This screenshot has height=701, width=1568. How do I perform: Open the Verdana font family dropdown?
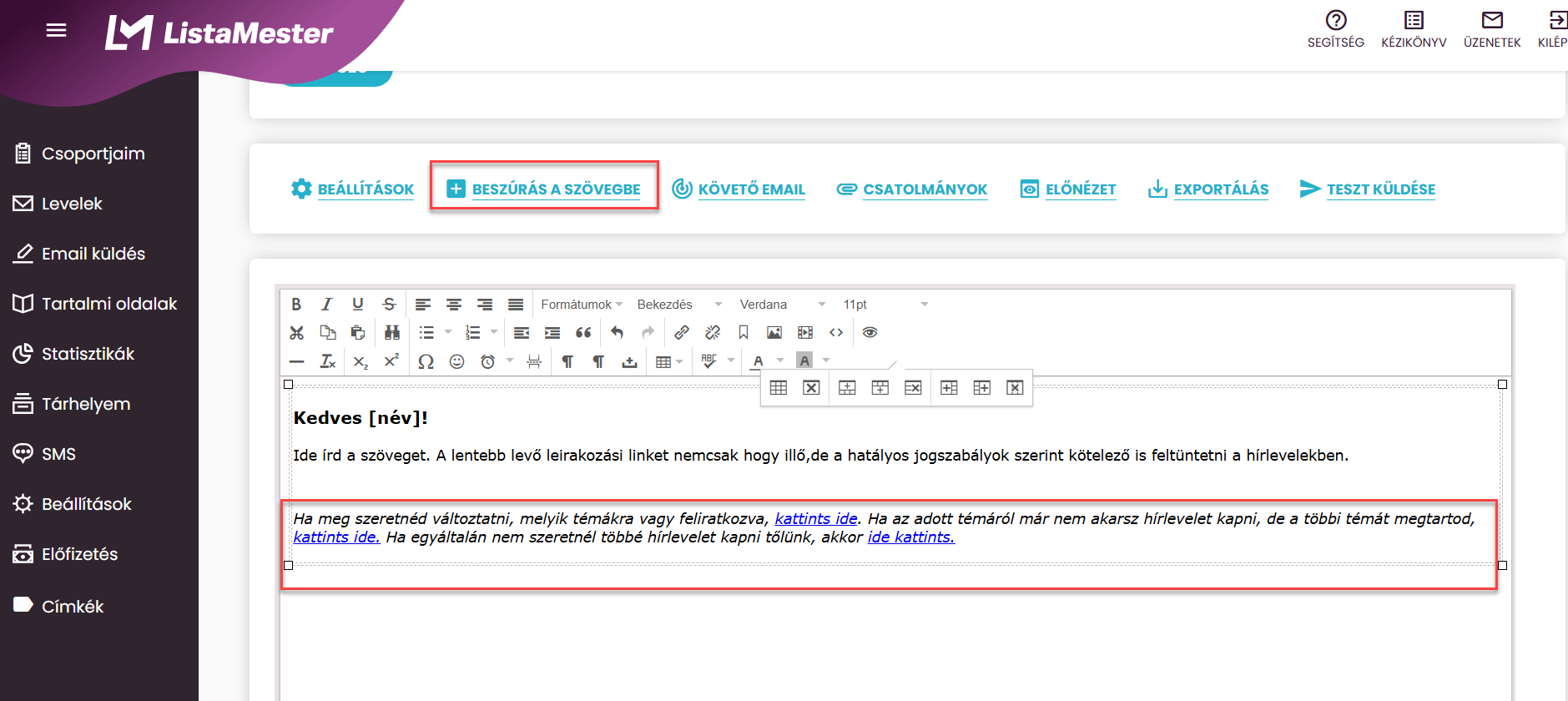783,305
